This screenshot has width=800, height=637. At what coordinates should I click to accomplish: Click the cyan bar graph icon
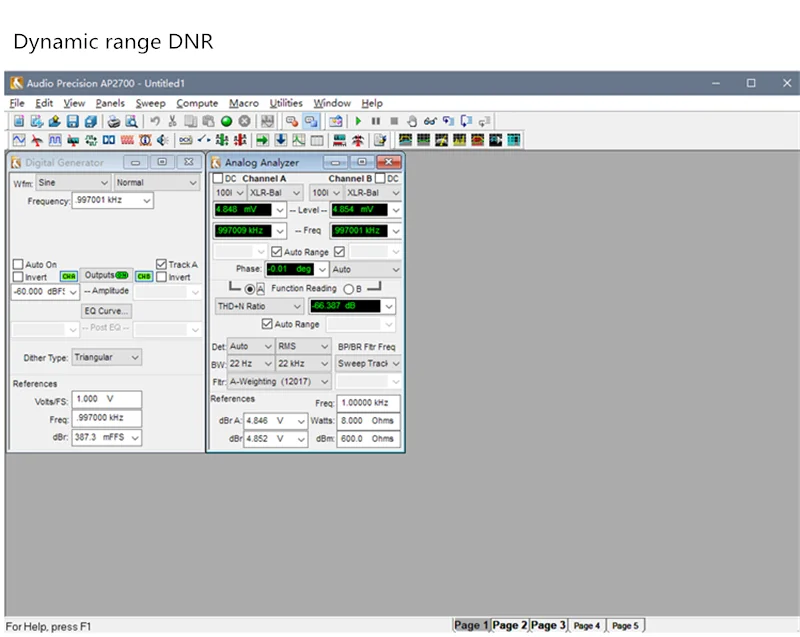[x=514, y=140]
